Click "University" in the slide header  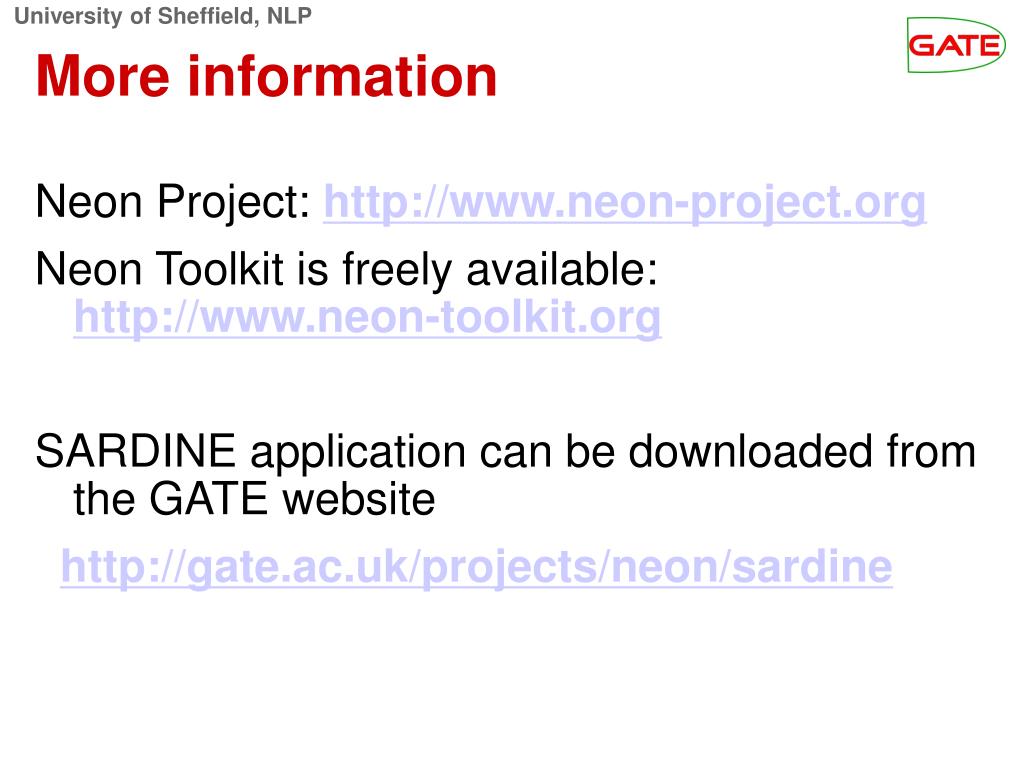[68, 16]
